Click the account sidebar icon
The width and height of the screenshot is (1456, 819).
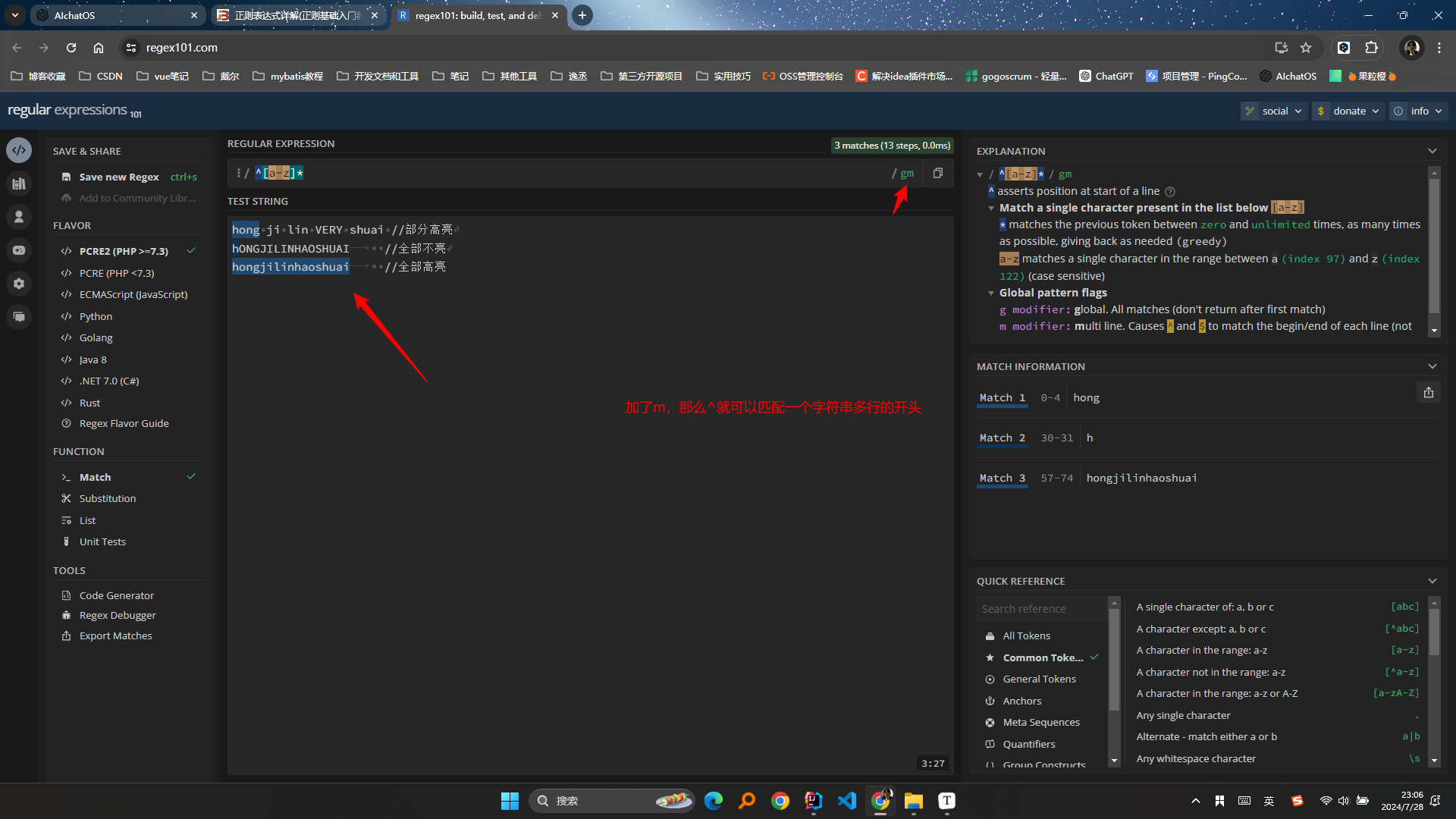click(x=19, y=217)
